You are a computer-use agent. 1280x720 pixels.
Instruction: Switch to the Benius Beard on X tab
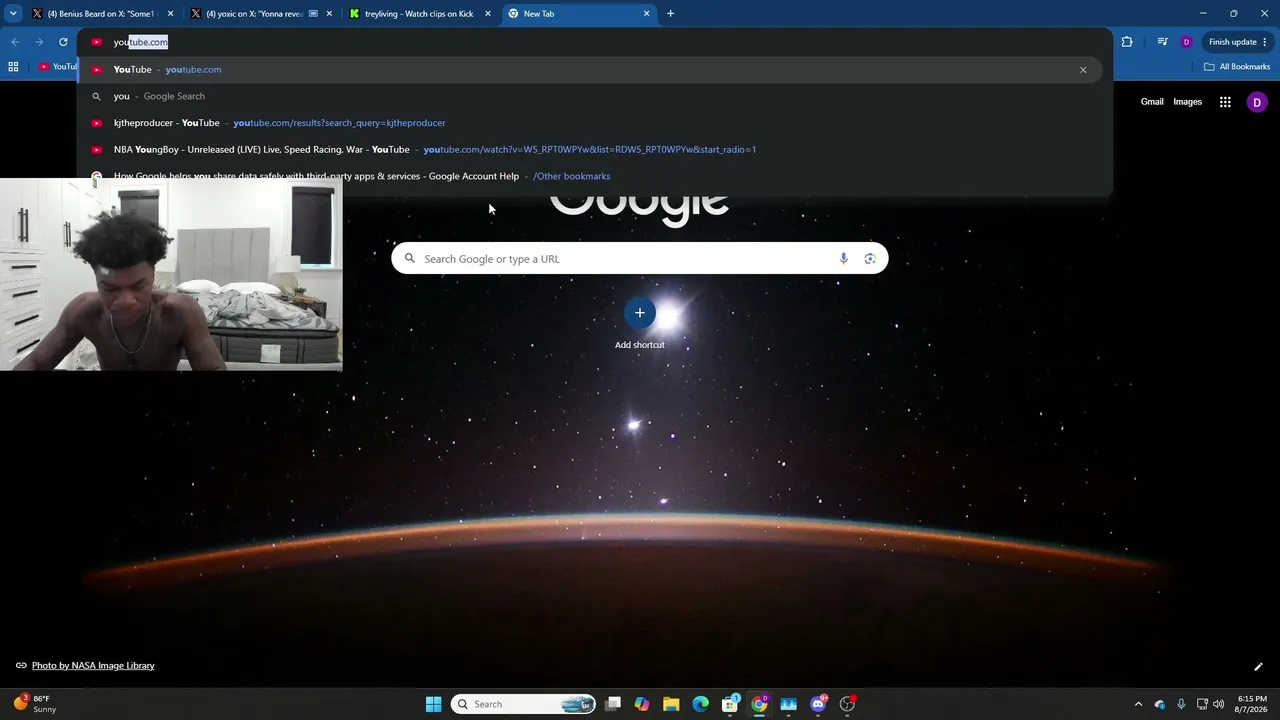[103, 14]
